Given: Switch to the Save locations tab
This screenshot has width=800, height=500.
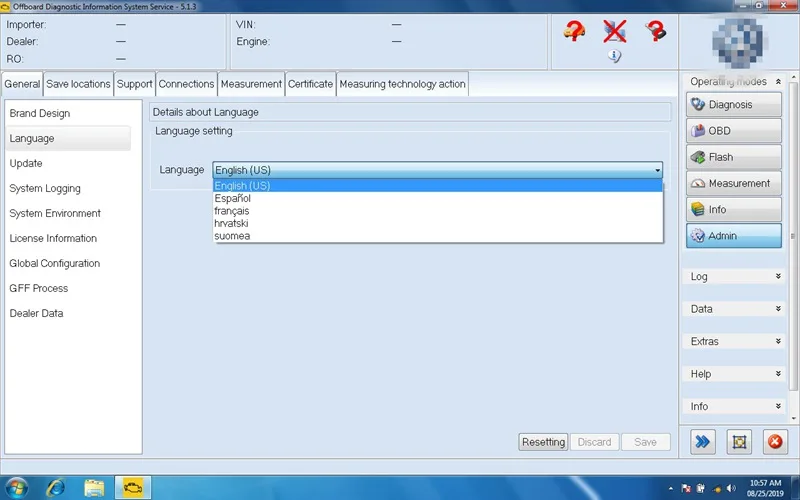Looking at the screenshot, I should [78, 84].
